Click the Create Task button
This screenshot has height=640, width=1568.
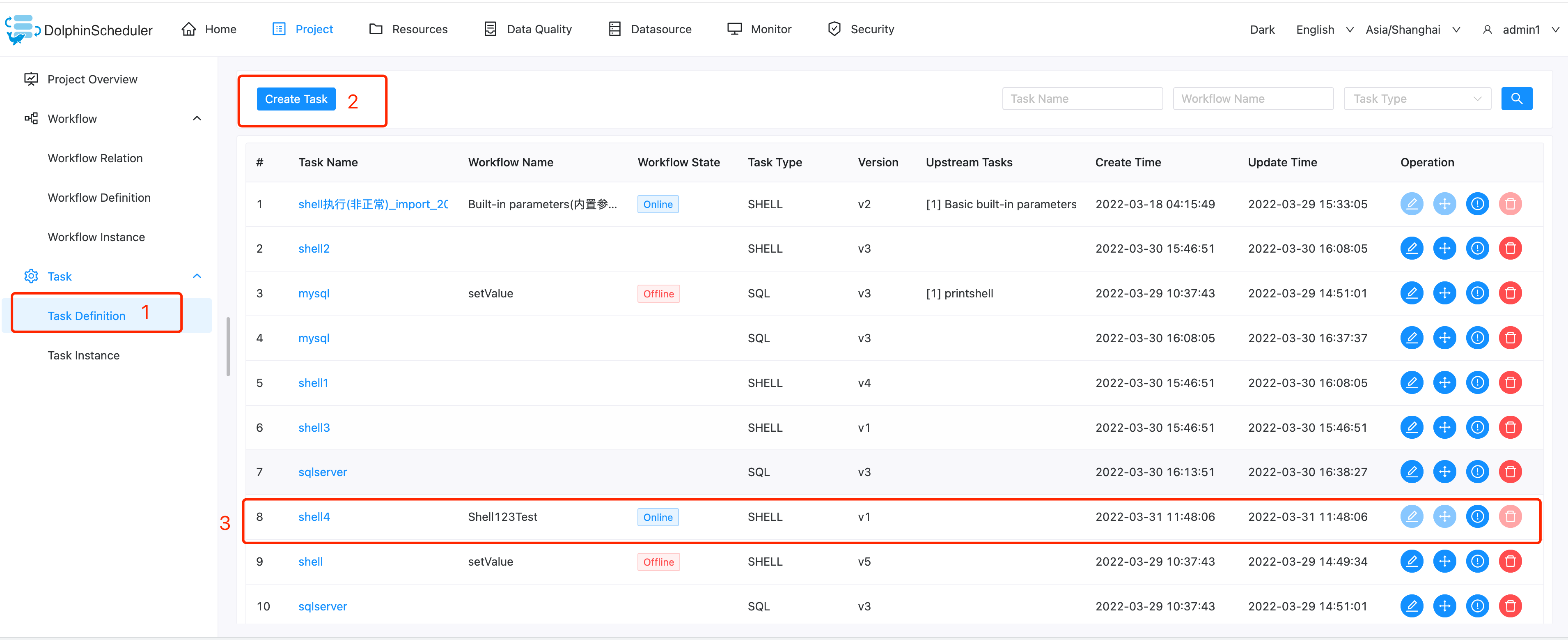coord(296,98)
